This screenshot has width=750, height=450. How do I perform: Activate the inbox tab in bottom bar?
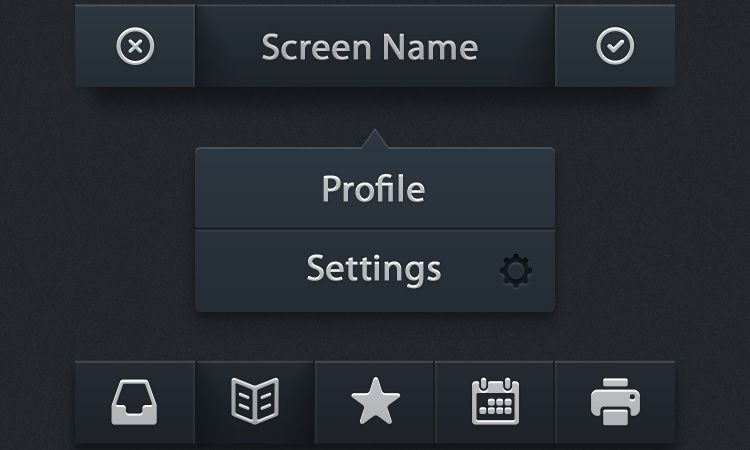pos(135,403)
